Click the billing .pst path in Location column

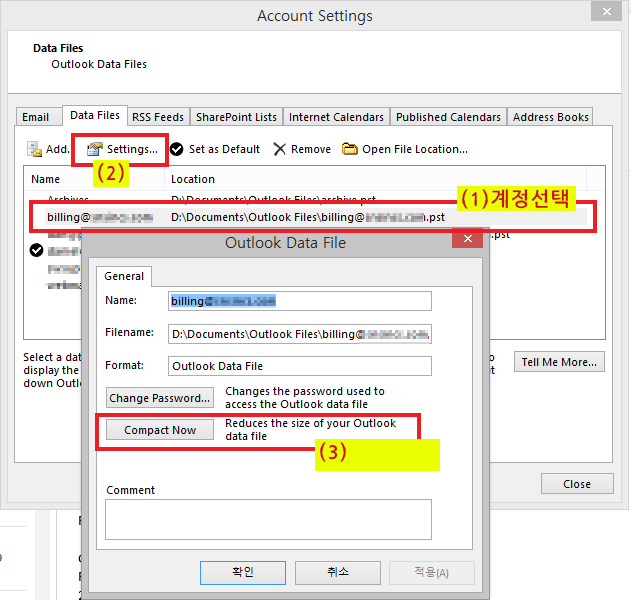pos(308,217)
